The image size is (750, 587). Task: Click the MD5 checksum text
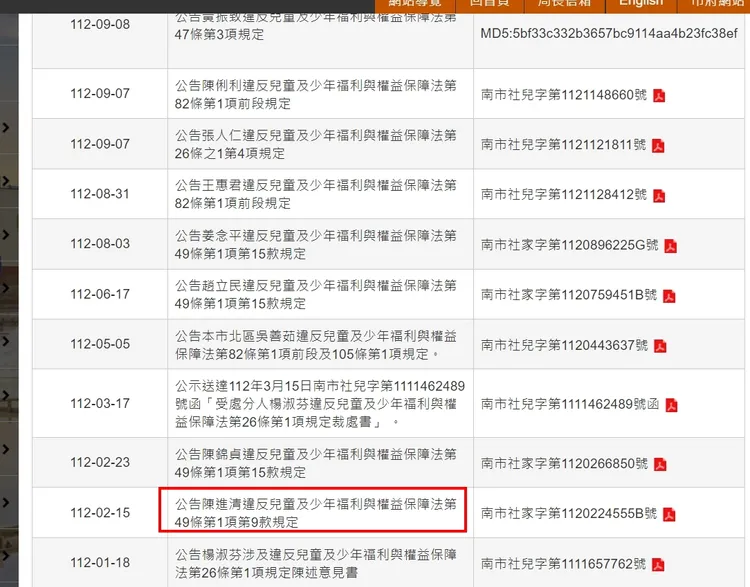[x=609, y=33]
